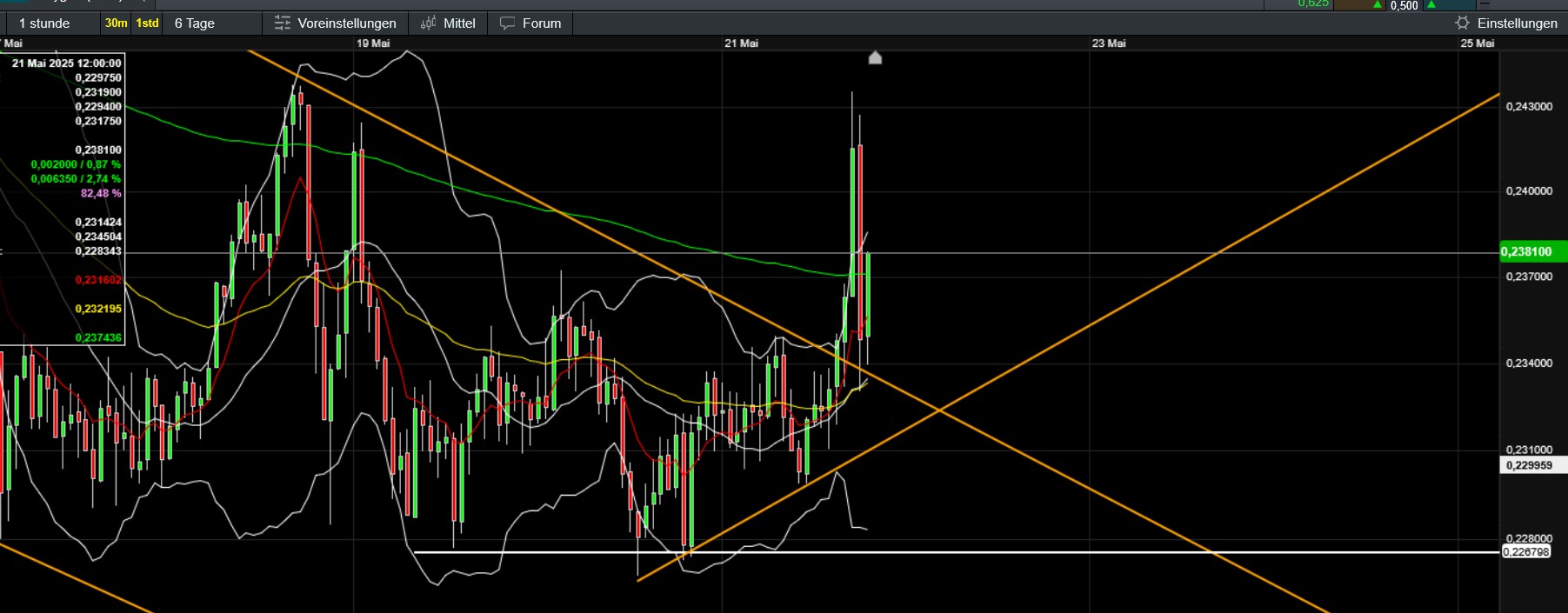The width and height of the screenshot is (1568, 613).
Task: Click the 0,237000 price axis label
Action: point(1529,277)
